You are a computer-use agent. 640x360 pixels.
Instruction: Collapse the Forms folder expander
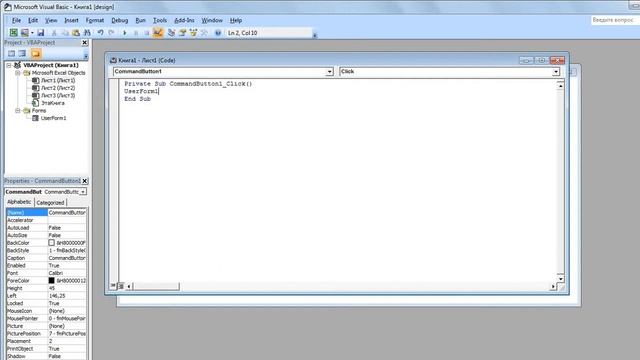(18, 111)
